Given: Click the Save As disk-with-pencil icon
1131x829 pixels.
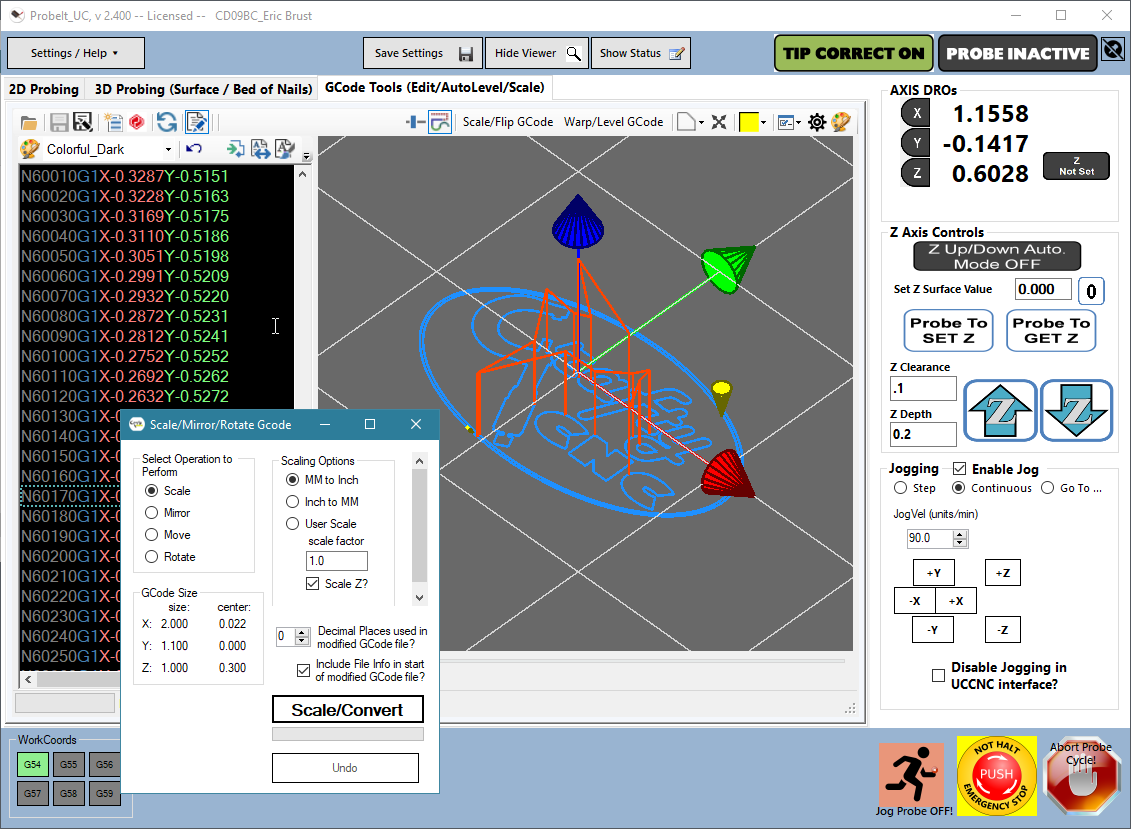Looking at the screenshot, I should 83,123.
